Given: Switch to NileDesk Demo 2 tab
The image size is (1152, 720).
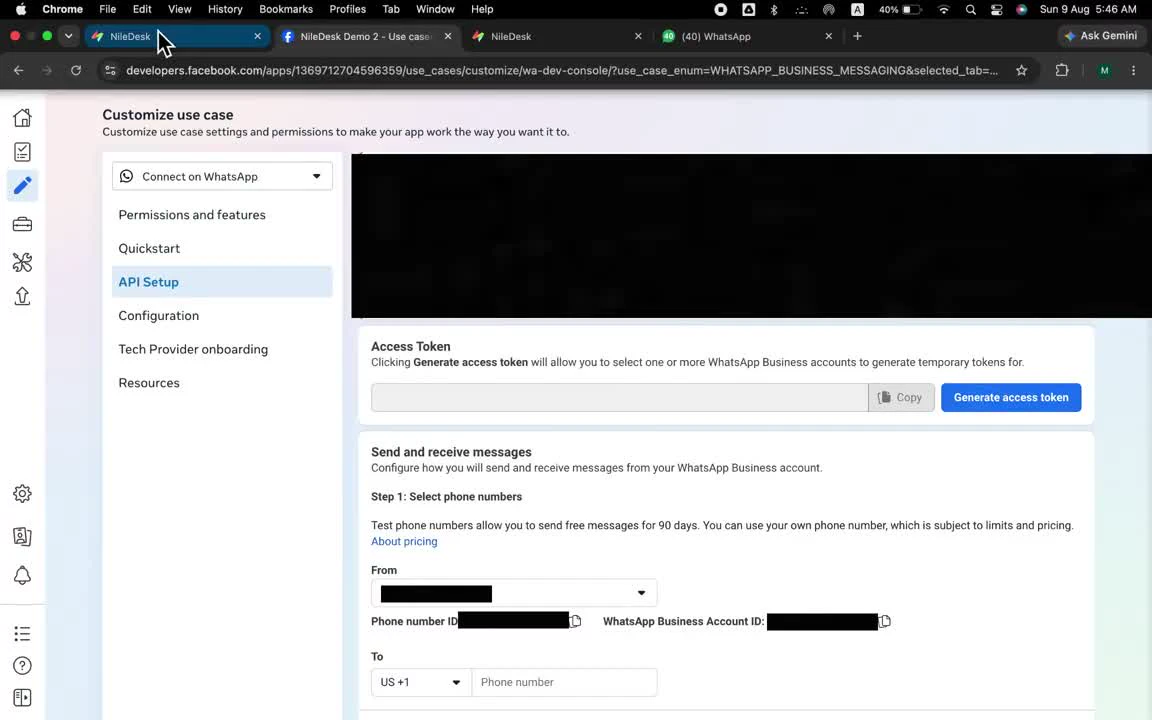Looking at the screenshot, I should pos(365,36).
